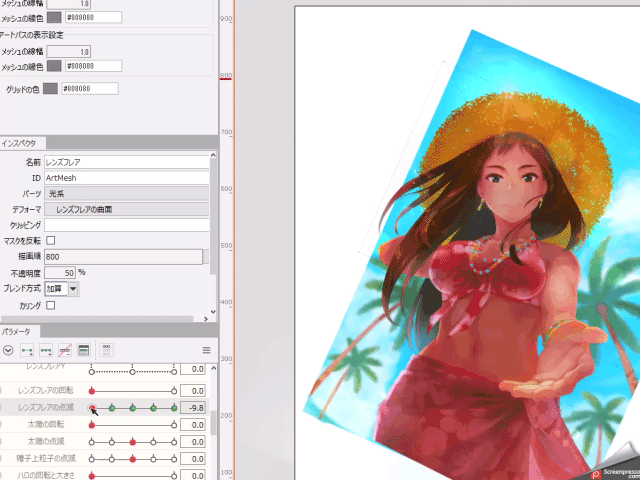Click the 描画順 field with value 800

pos(123,257)
